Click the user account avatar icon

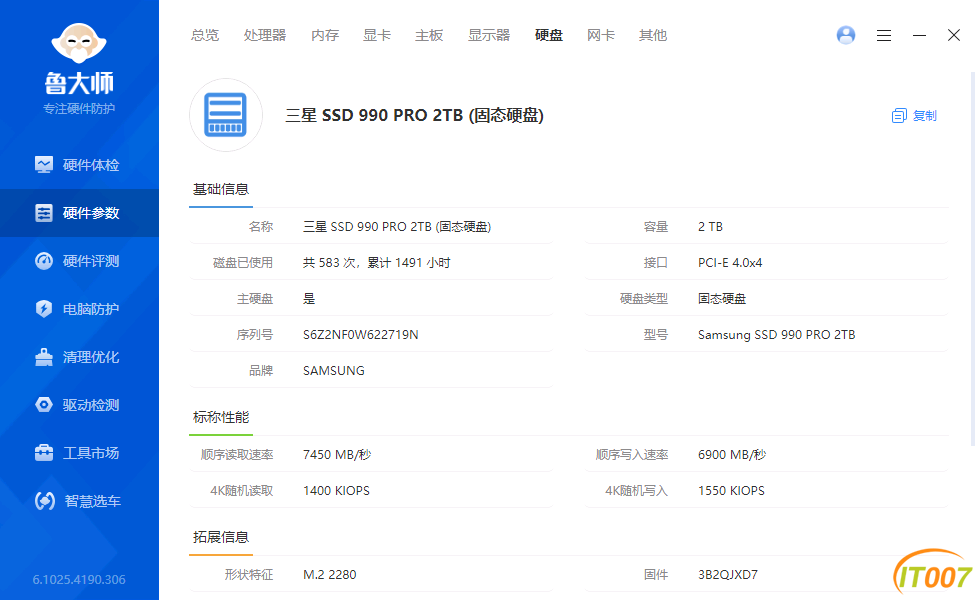coord(846,35)
